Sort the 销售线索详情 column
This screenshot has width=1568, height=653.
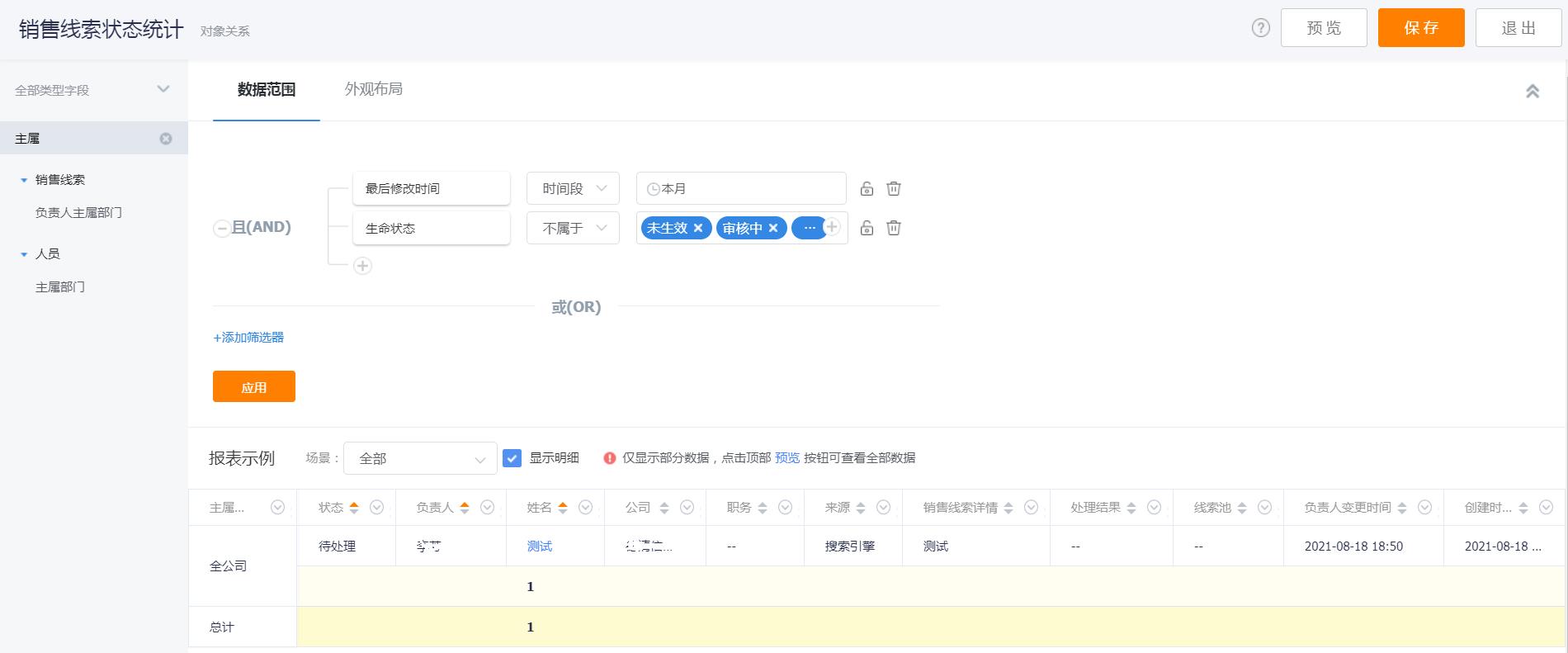[x=1008, y=508]
